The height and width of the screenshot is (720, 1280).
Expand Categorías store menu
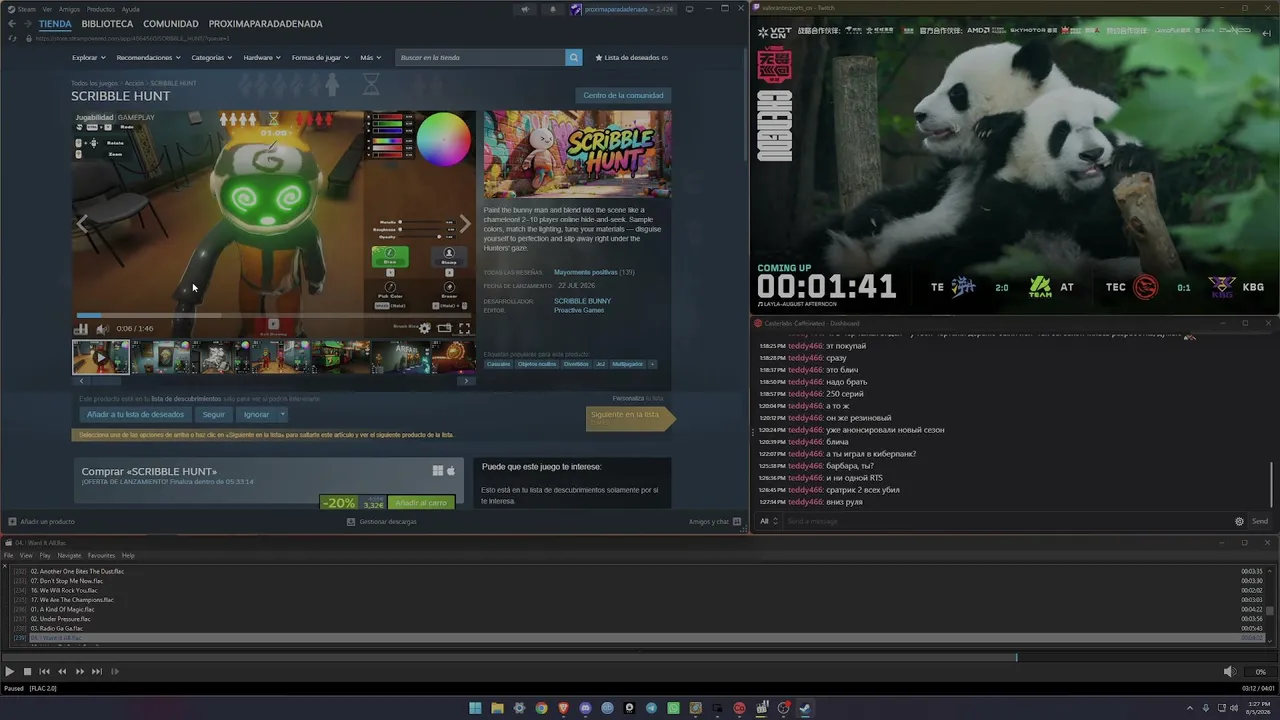[x=211, y=58]
